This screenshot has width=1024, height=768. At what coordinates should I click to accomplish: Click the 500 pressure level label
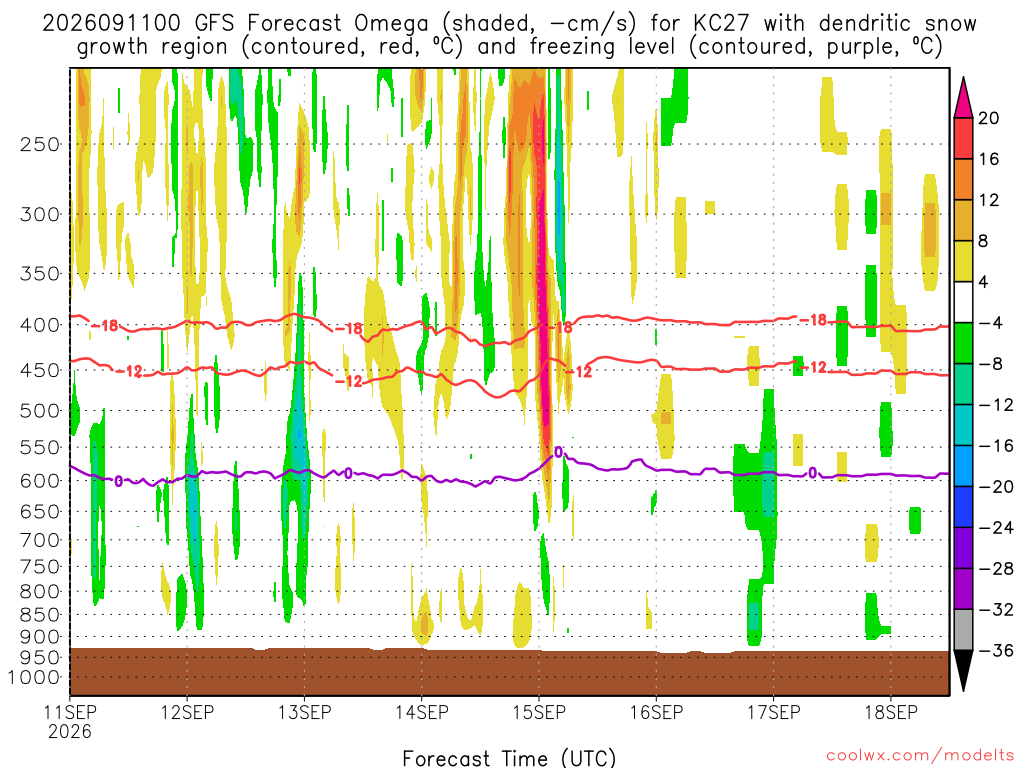click(40, 411)
